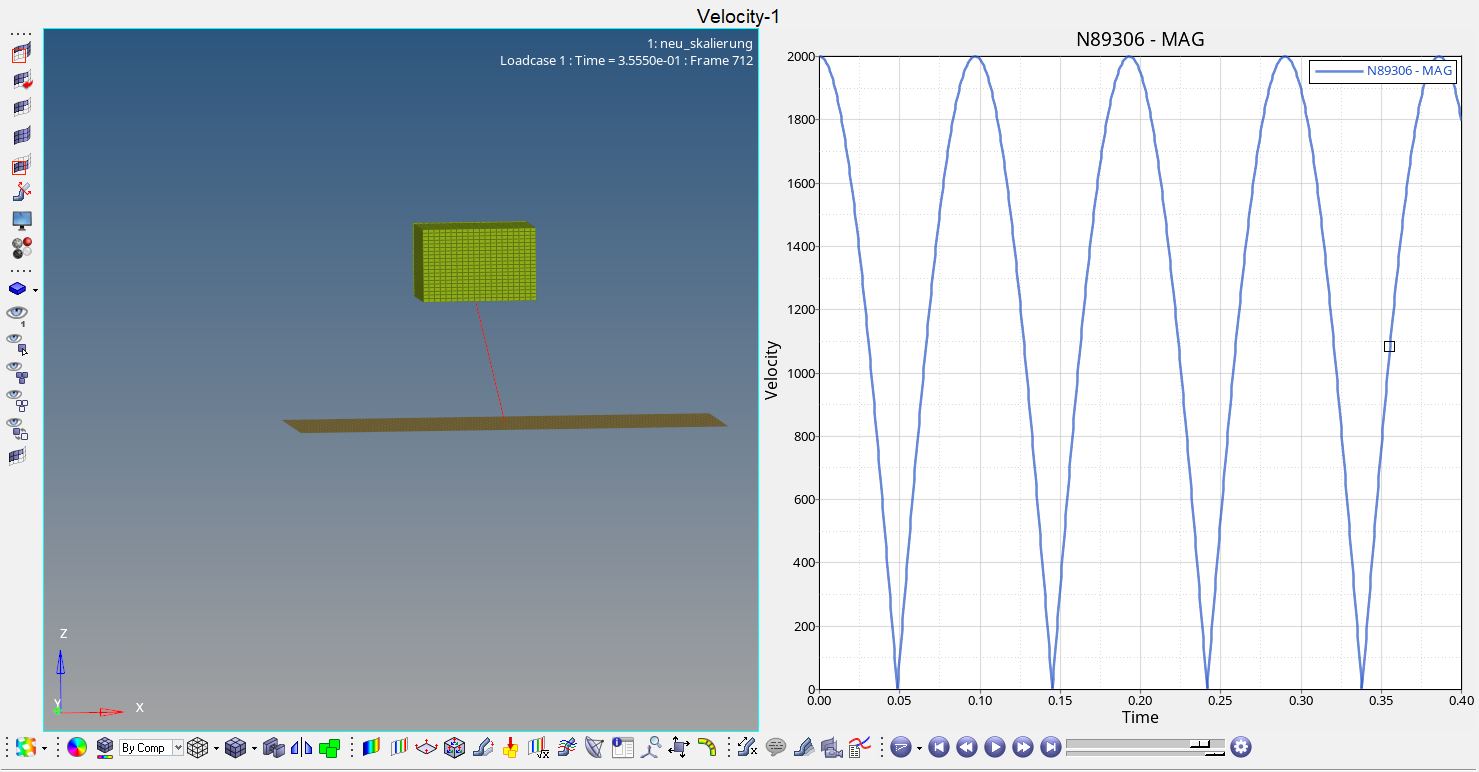Viewport: 1479px width, 772px height.
Task: Click the material spheres icon in sidebar
Action: pyautogui.click(x=21, y=248)
